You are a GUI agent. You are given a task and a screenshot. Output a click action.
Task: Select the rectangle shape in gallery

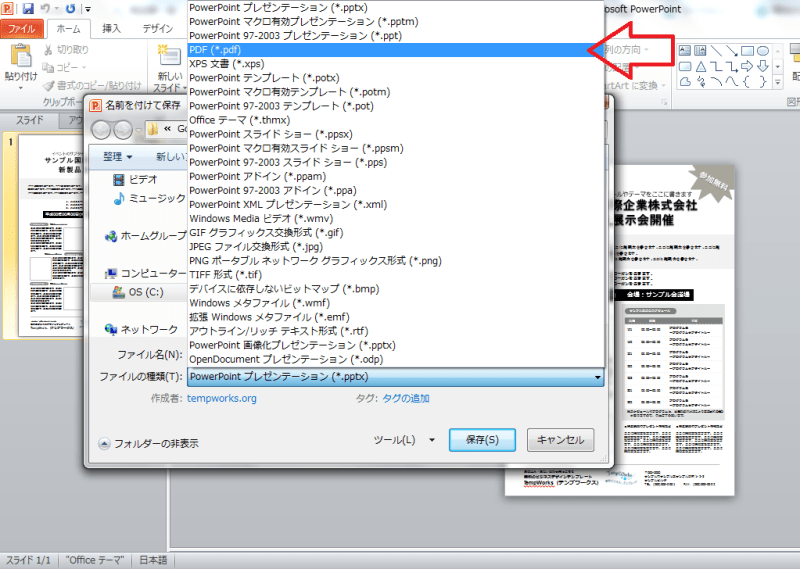(x=747, y=51)
